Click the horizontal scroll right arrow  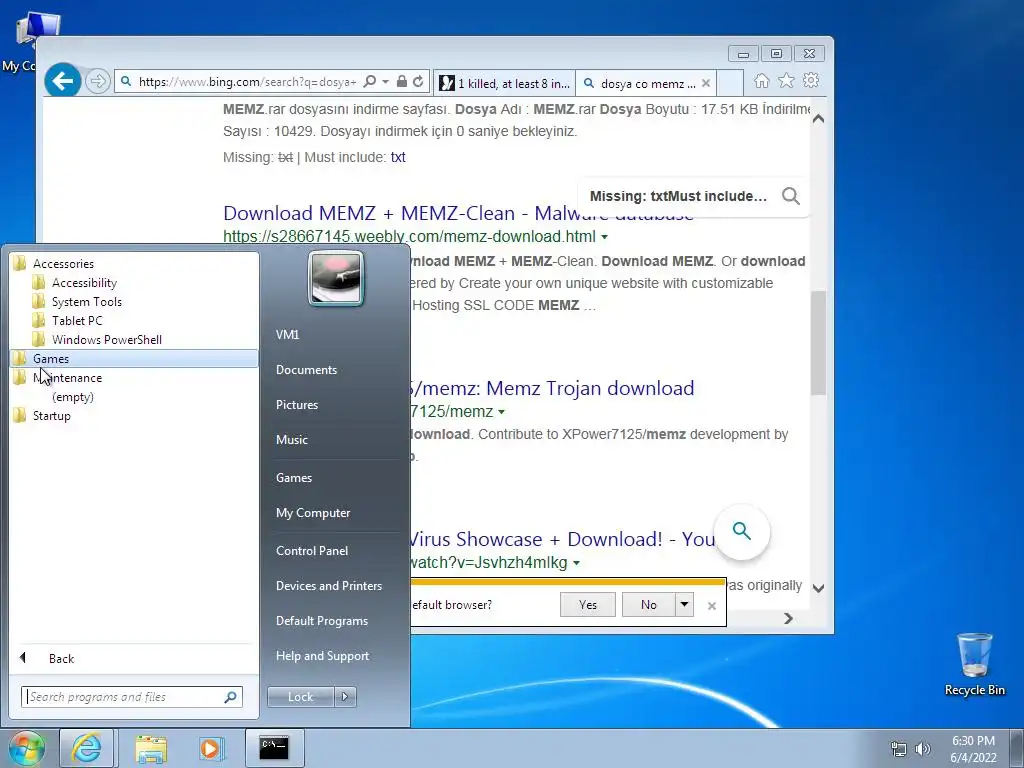point(788,618)
